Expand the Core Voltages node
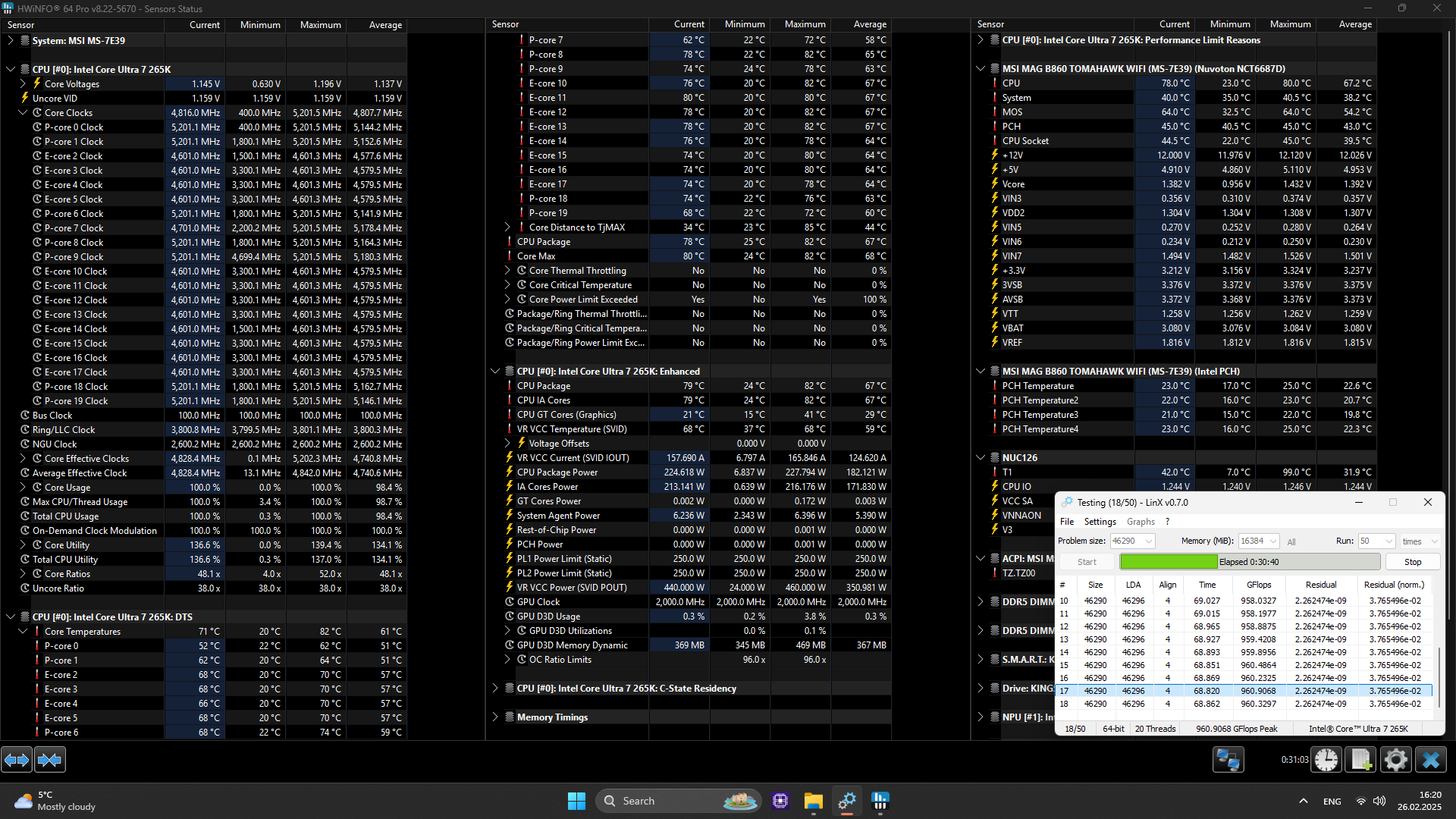 point(23,83)
